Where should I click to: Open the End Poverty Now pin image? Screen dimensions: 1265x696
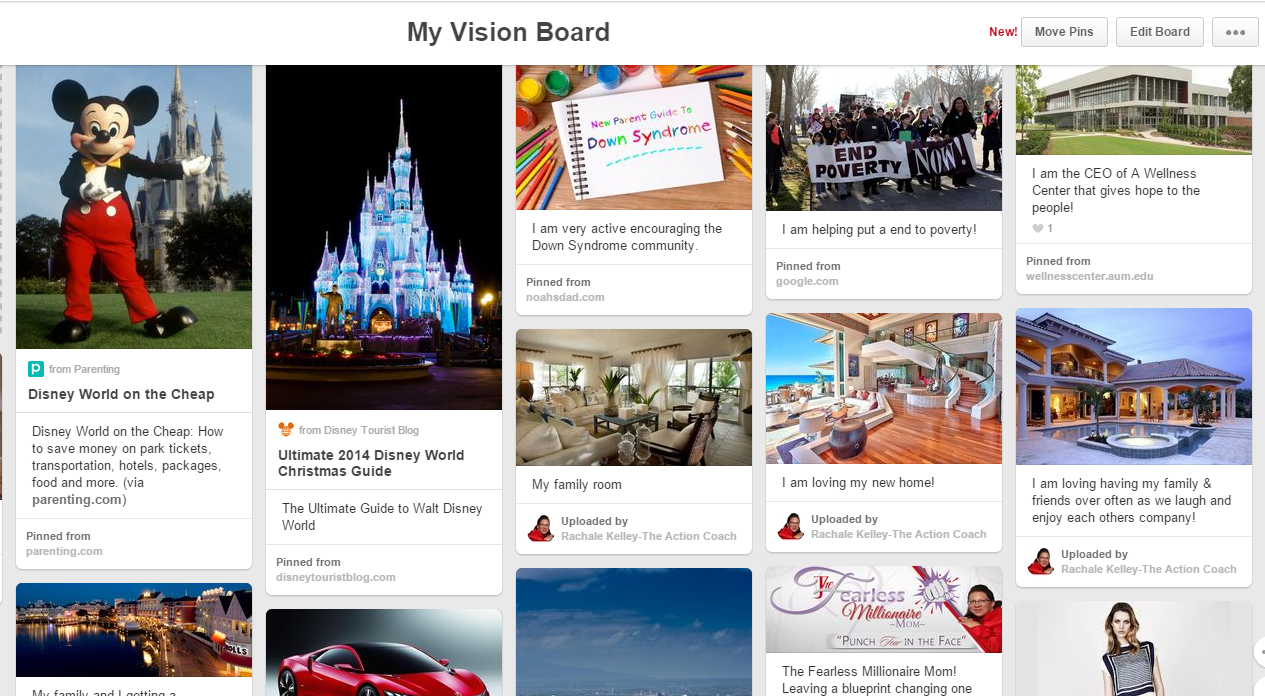tap(884, 138)
